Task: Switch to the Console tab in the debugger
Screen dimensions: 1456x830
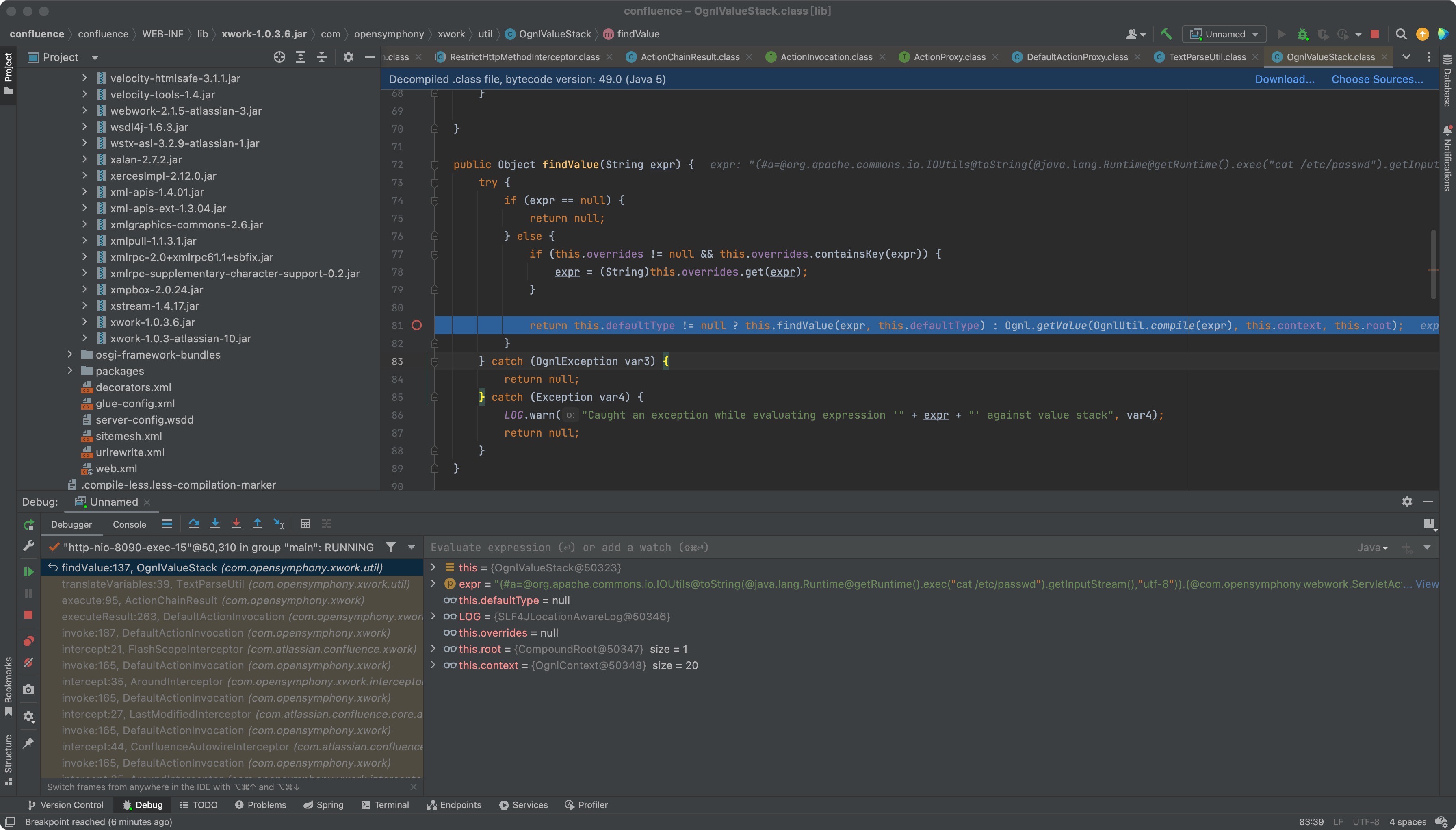Action: coord(129,524)
